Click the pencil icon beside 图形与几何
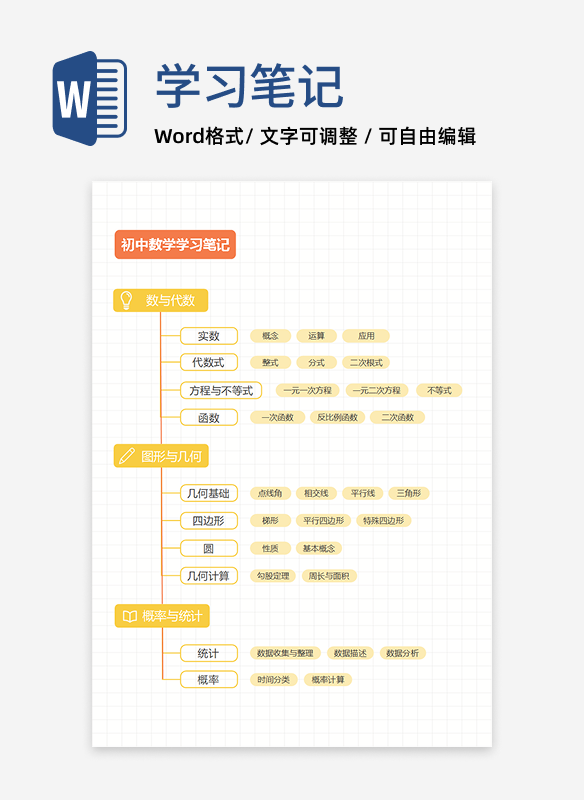This screenshot has height=800, width=584. [x=126, y=456]
